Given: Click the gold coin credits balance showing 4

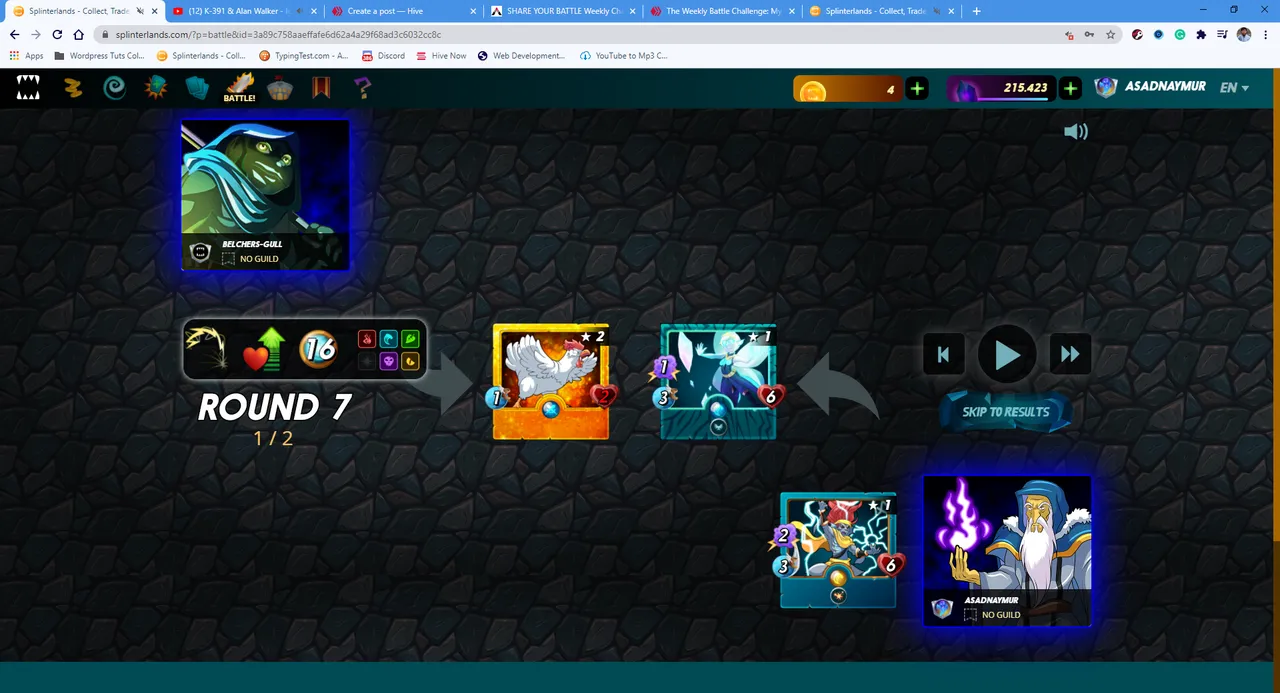Looking at the screenshot, I should (x=848, y=89).
